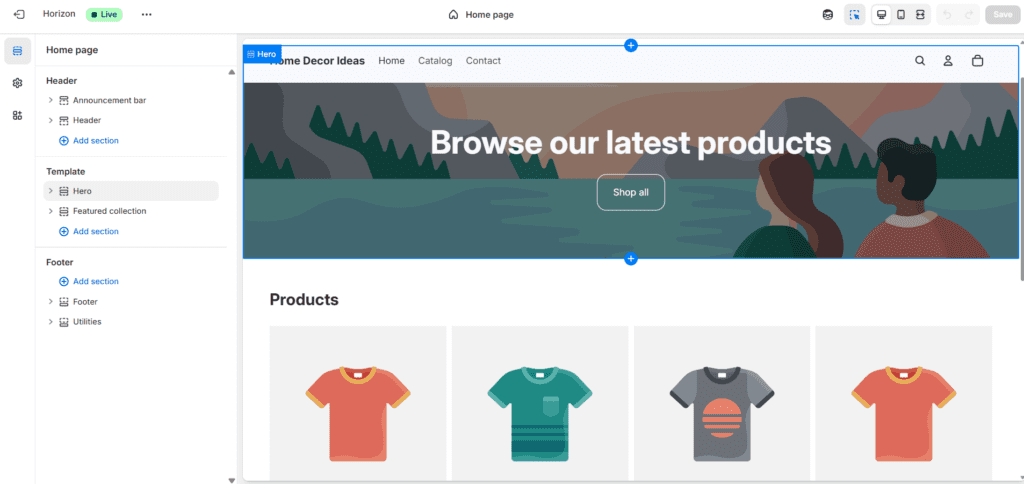Image resolution: width=1024 pixels, height=484 pixels.
Task: Open Theme settings gear icon
Action: pyautogui.click(x=17, y=83)
